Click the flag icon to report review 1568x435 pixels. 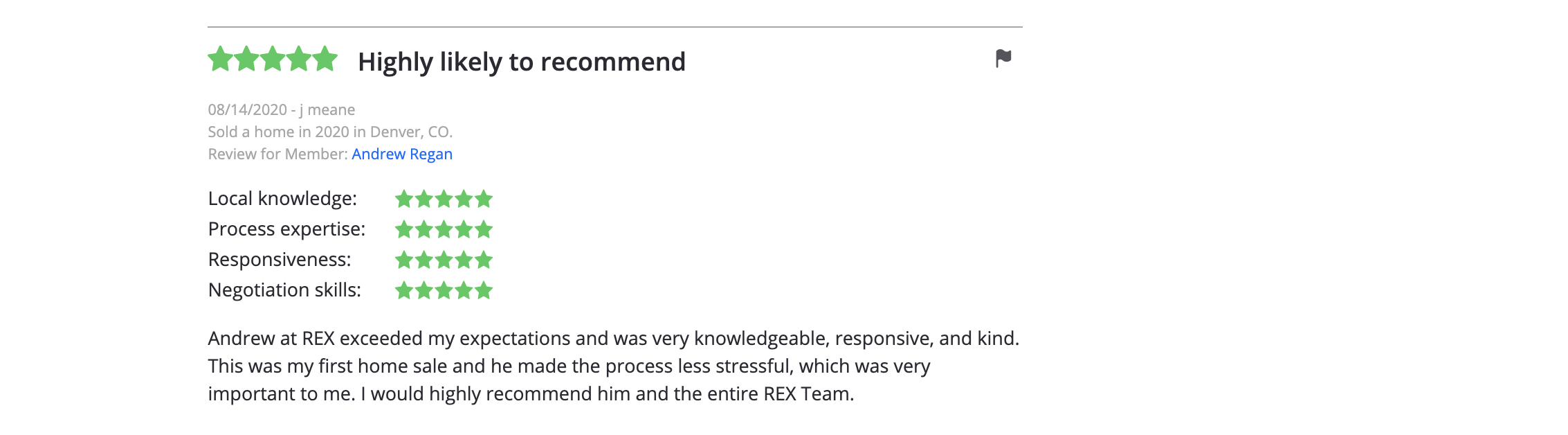pyautogui.click(x=1003, y=59)
